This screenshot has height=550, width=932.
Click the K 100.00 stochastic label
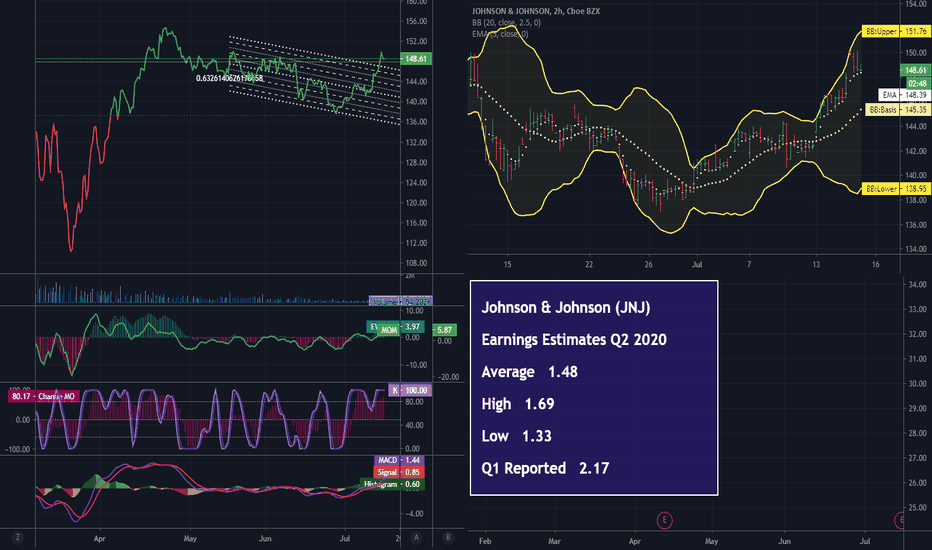(410, 390)
